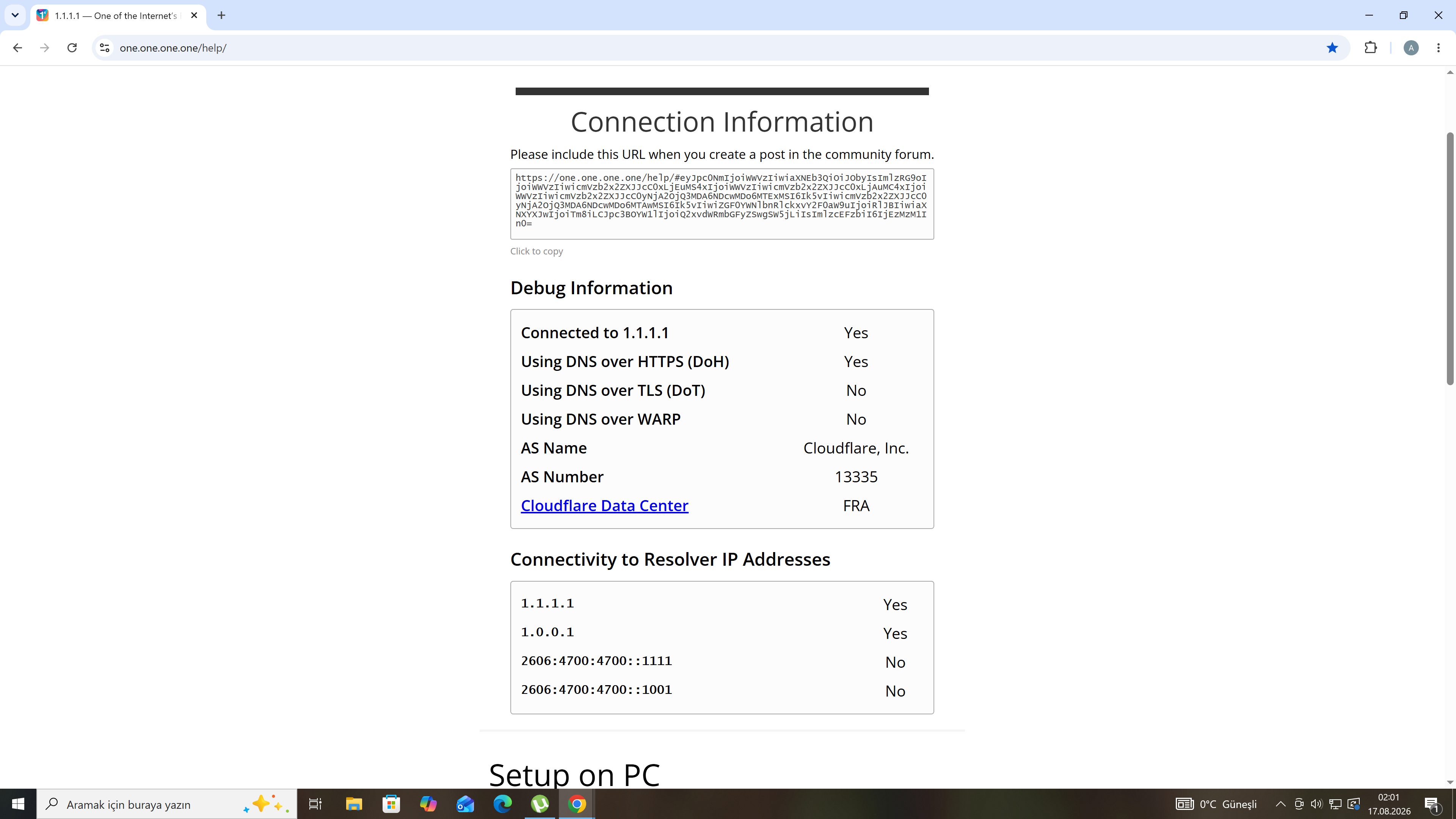This screenshot has width=1456, height=819.
Task: View site information icon in address bar
Action: (105, 48)
